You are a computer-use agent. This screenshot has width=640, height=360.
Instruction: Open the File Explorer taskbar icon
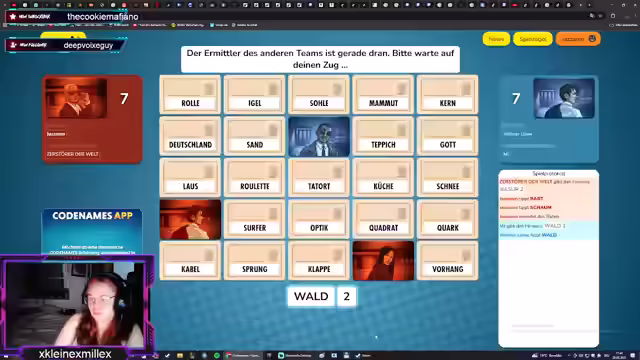180,356
